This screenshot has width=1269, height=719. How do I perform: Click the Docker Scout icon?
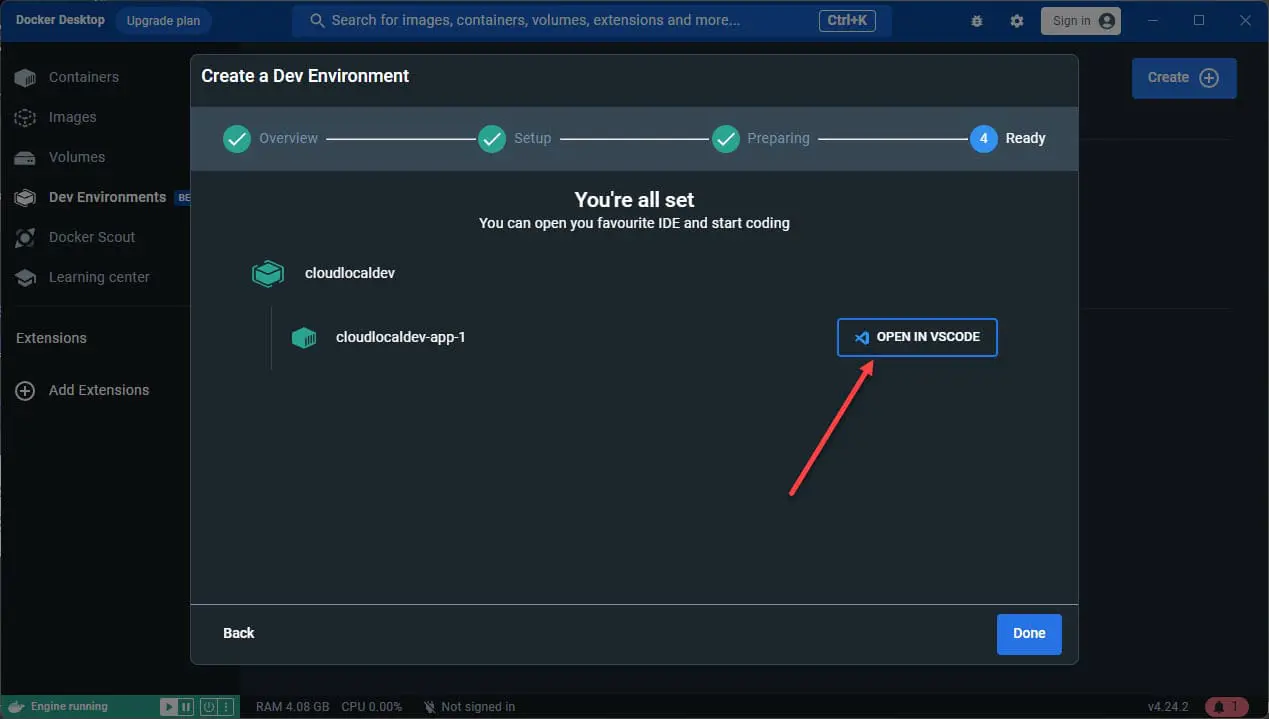[x=25, y=237]
